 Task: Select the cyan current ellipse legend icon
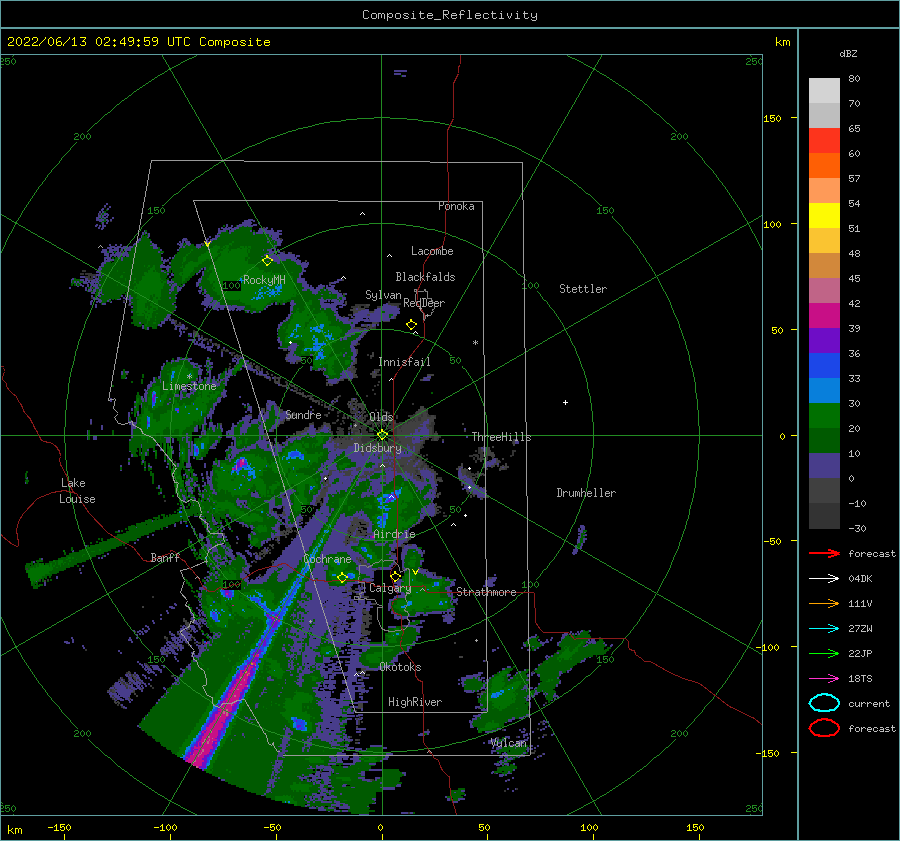pos(824,703)
